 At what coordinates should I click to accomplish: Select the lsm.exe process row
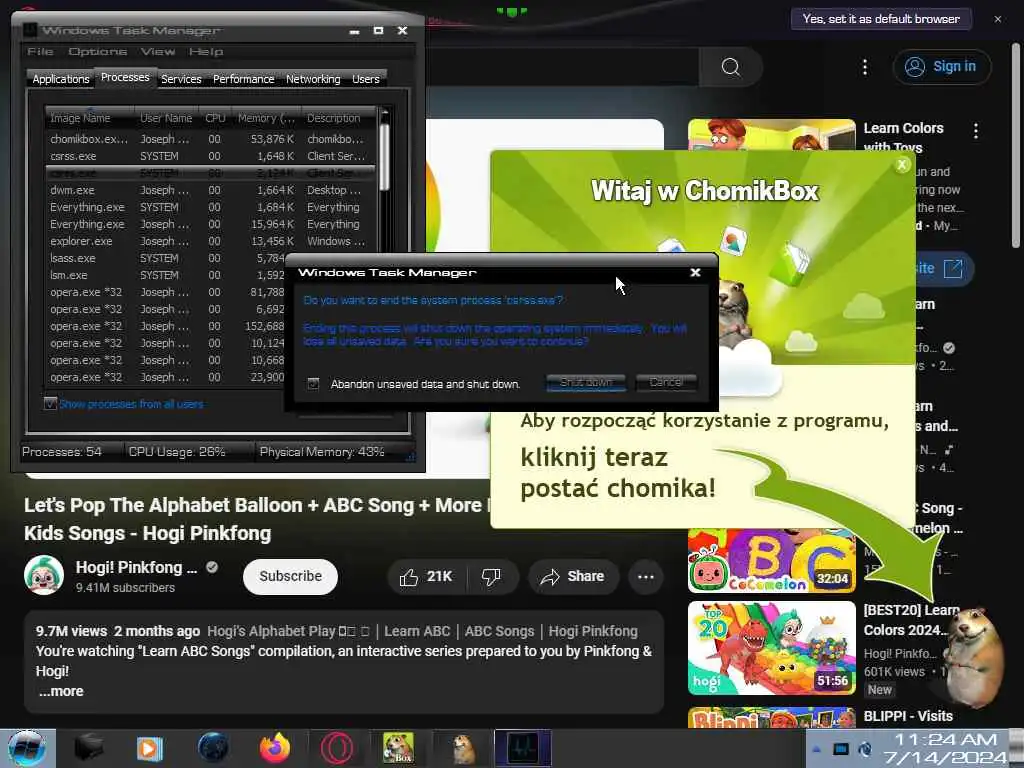pyautogui.click(x=166, y=275)
